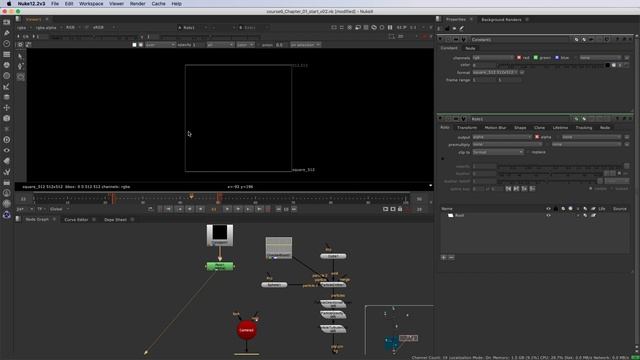Open the Transform nodes move icon
Screen dimensions: 640x360
coord(7,108)
